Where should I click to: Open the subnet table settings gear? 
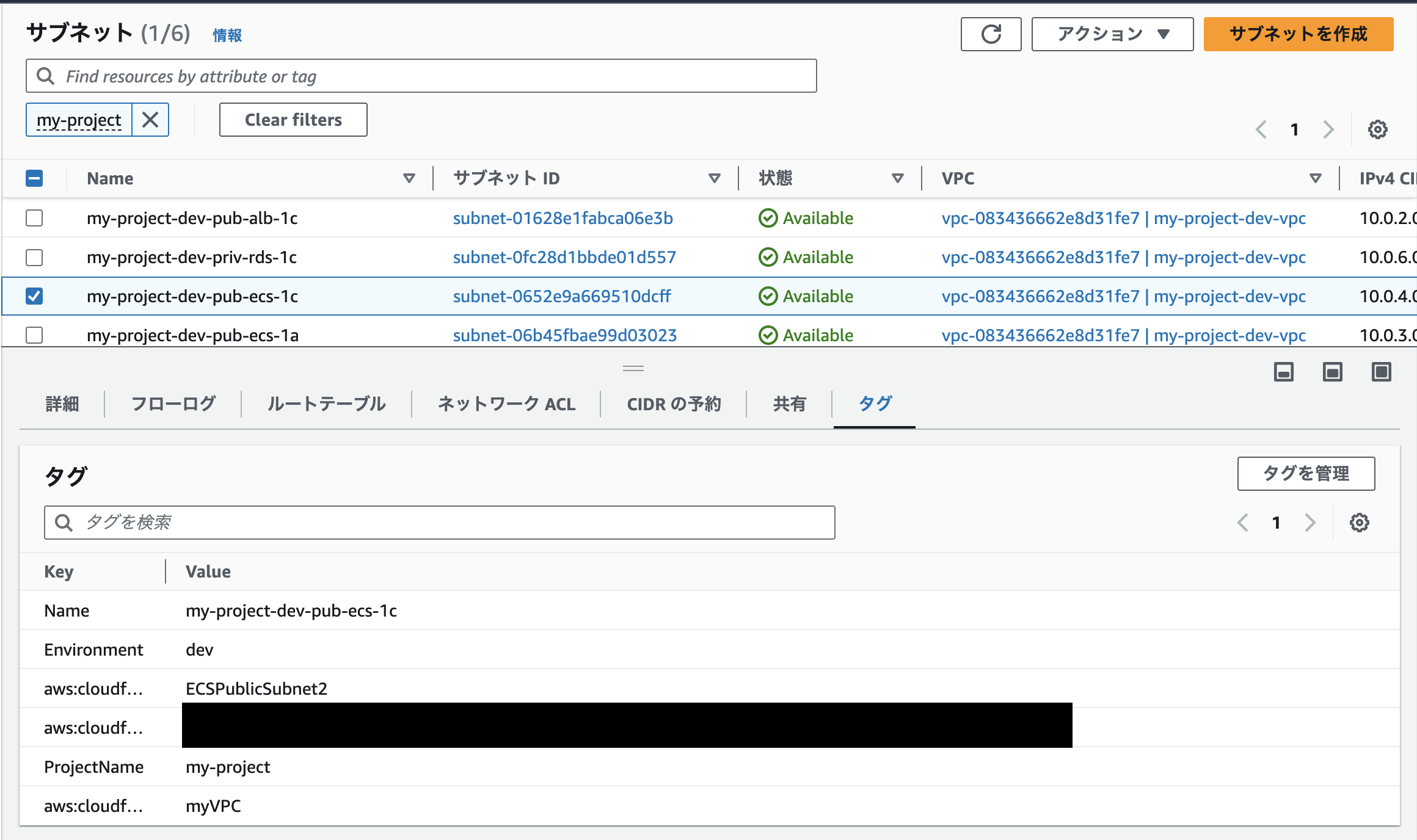pos(1377,129)
